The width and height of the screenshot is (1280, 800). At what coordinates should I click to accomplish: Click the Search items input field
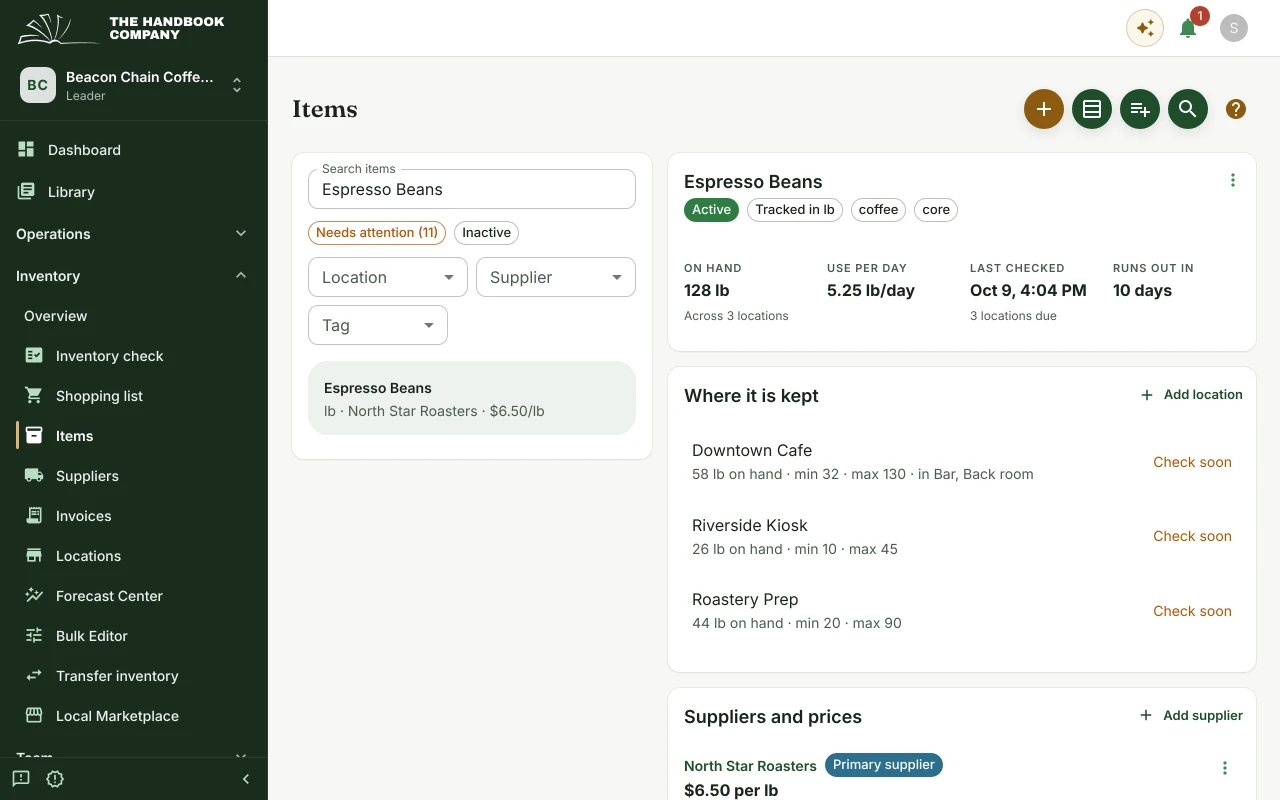tap(472, 189)
